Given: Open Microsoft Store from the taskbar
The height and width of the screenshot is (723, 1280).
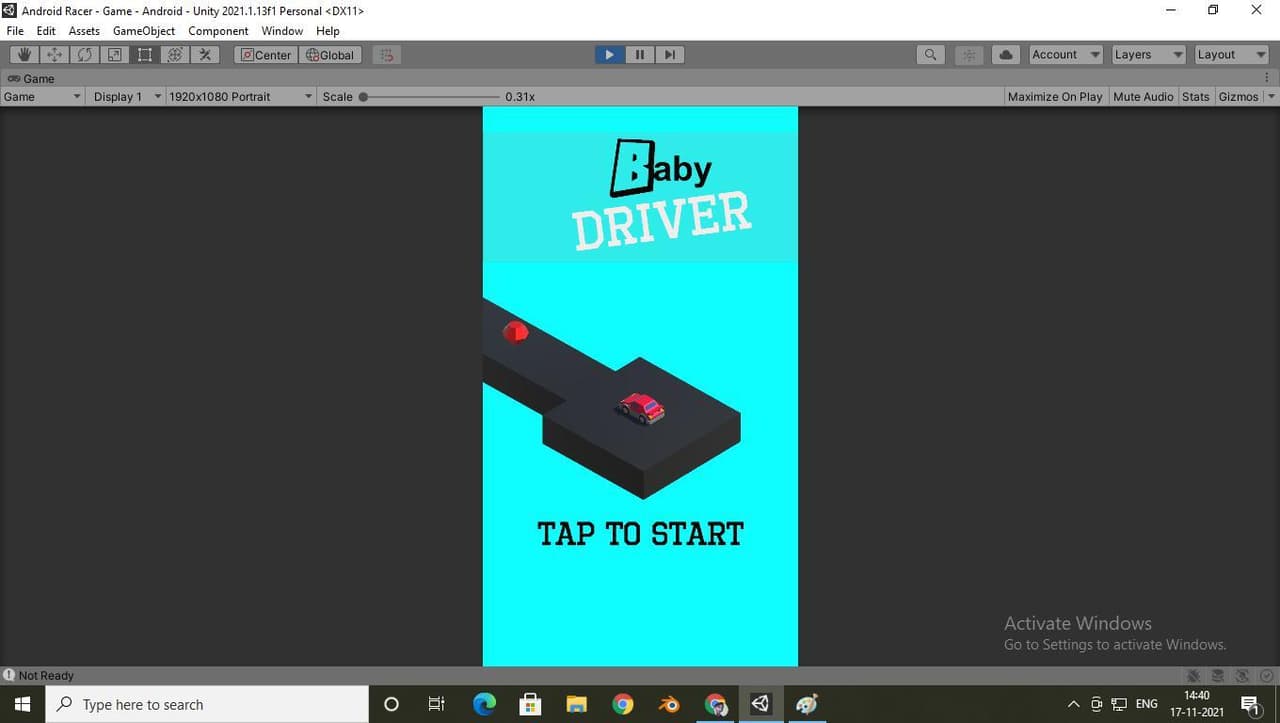Looking at the screenshot, I should pyautogui.click(x=530, y=704).
